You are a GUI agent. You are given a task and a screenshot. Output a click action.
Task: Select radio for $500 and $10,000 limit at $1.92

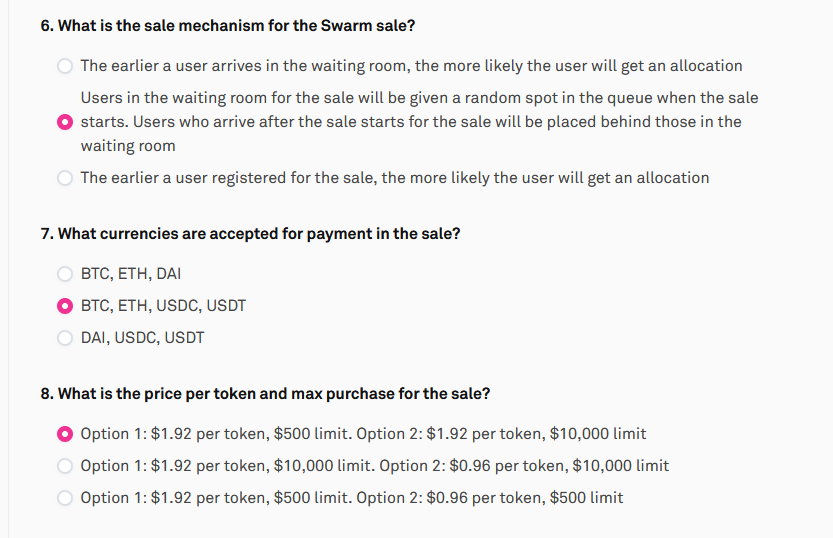[x=65, y=434]
